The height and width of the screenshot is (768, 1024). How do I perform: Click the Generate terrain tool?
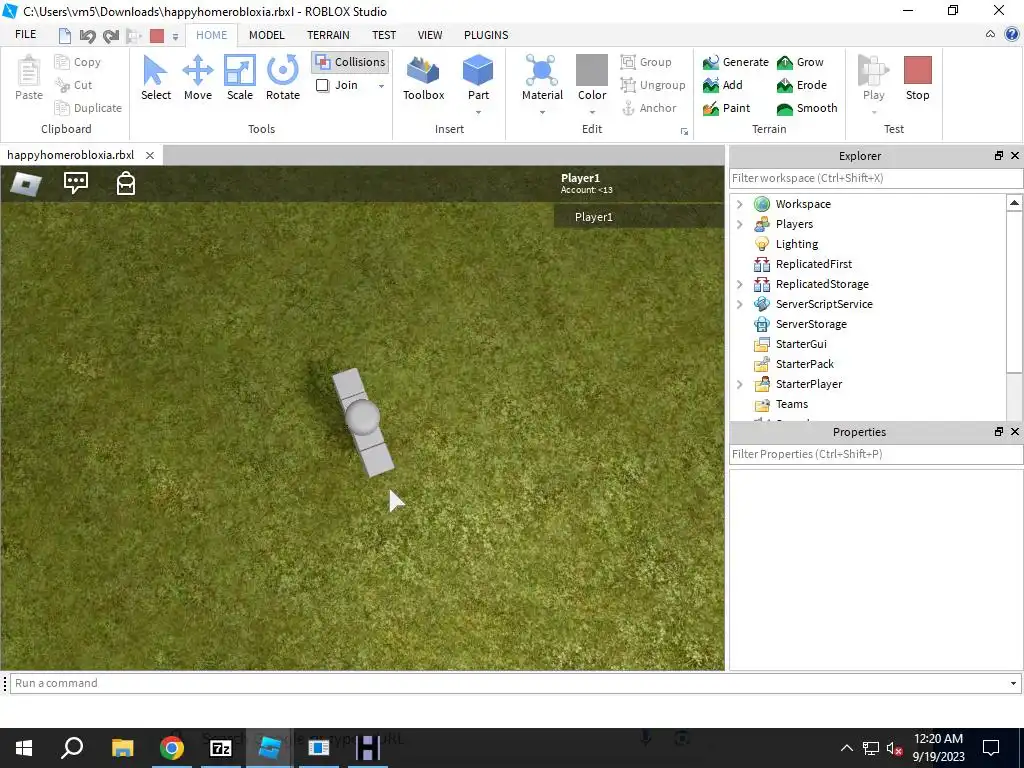pyautogui.click(x=736, y=62)
